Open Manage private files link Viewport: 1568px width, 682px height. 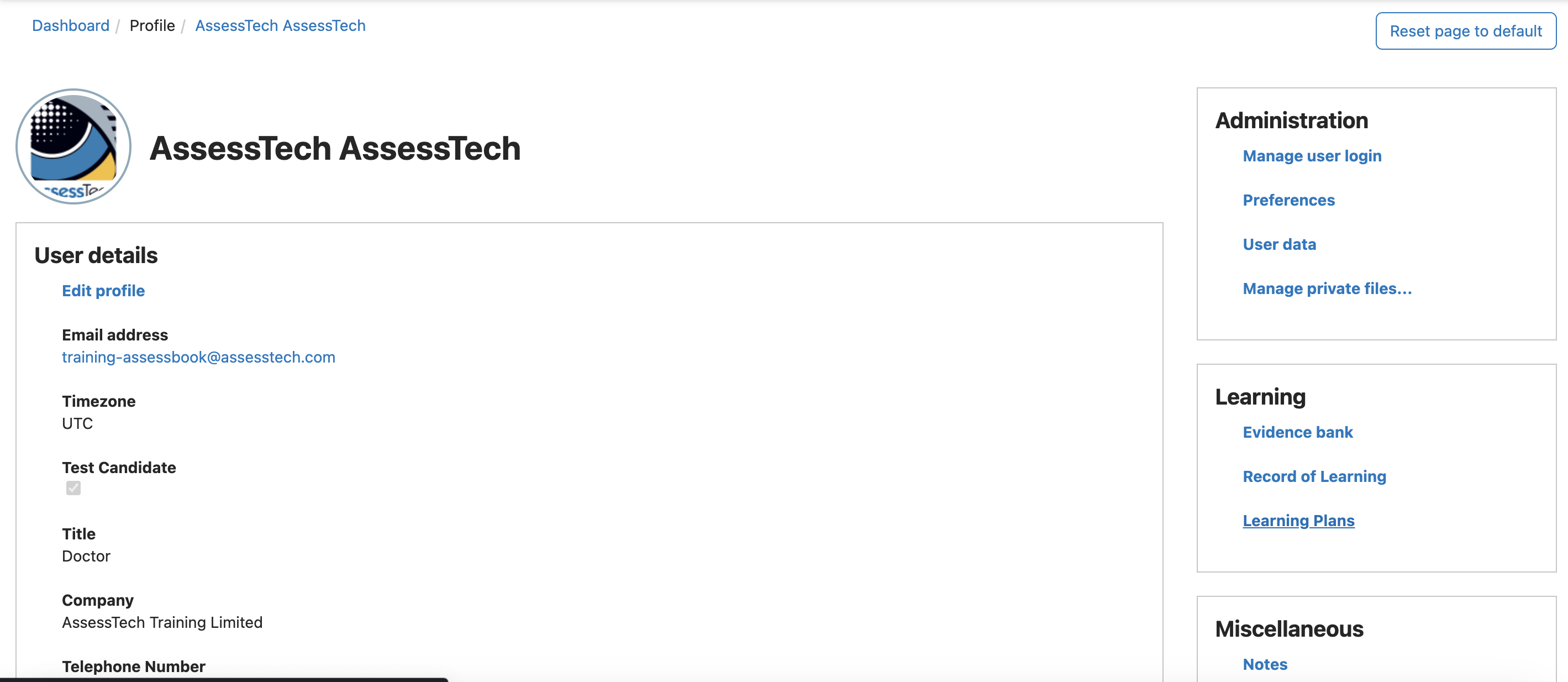click(x=1327, y=288)
